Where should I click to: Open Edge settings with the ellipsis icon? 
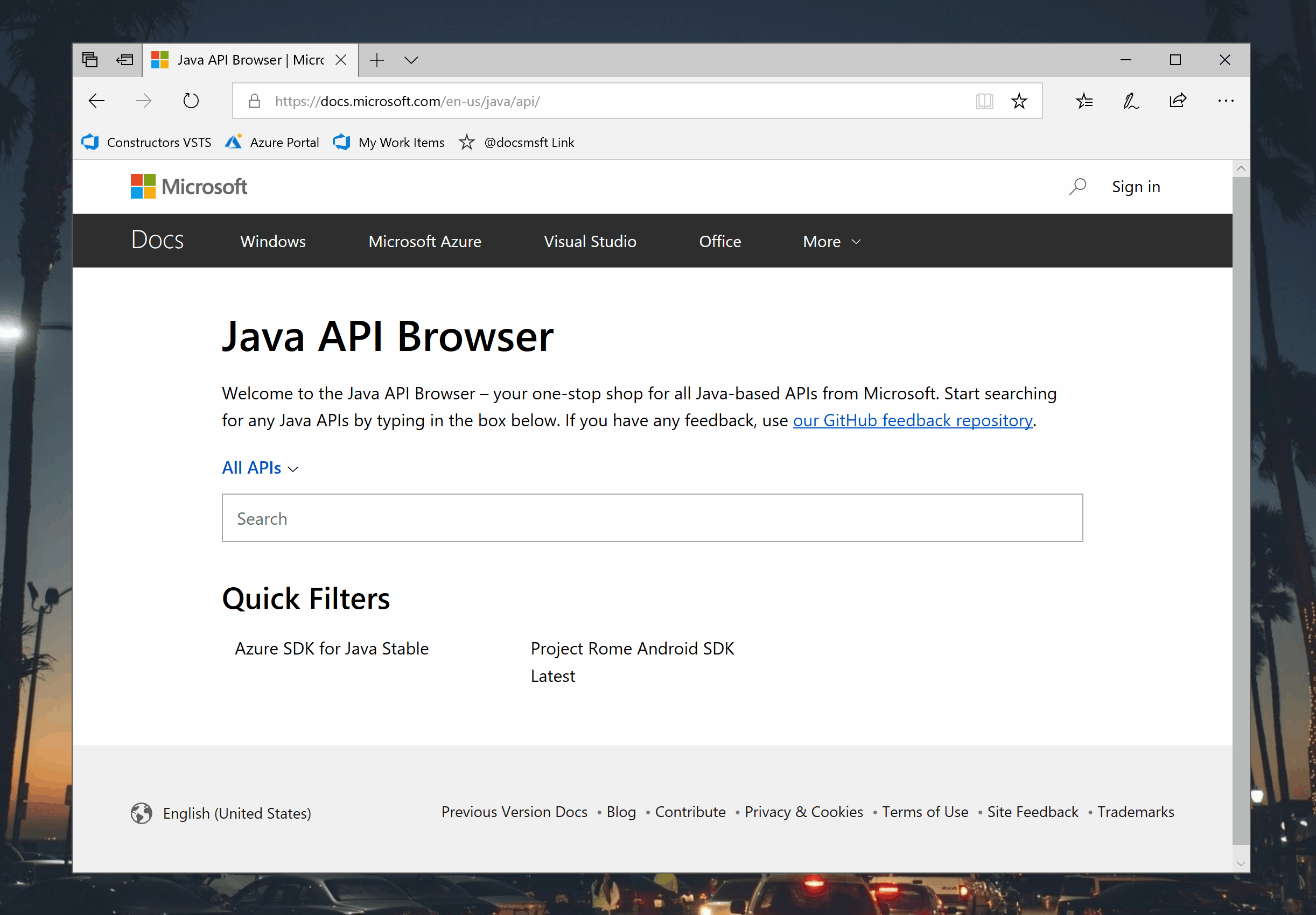[x=1225, y=101]
